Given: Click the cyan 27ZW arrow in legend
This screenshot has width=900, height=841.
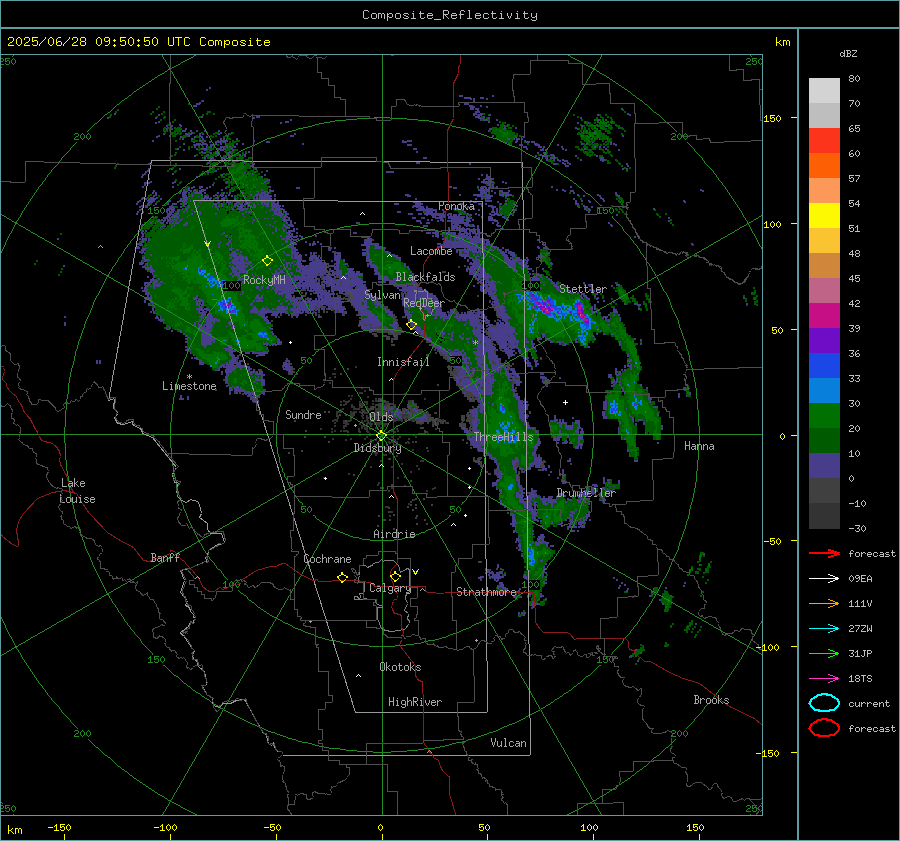Looking at the screenshot, I should click(x=824, y=629).
